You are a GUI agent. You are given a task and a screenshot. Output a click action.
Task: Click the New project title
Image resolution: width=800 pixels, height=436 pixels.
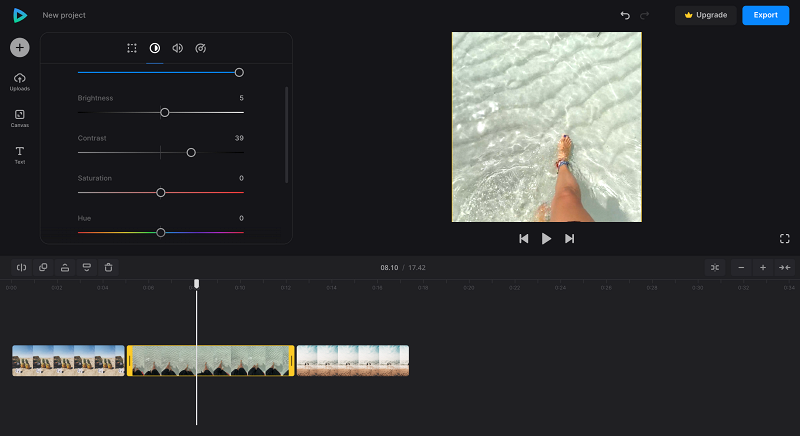click(x=64, y=15)
